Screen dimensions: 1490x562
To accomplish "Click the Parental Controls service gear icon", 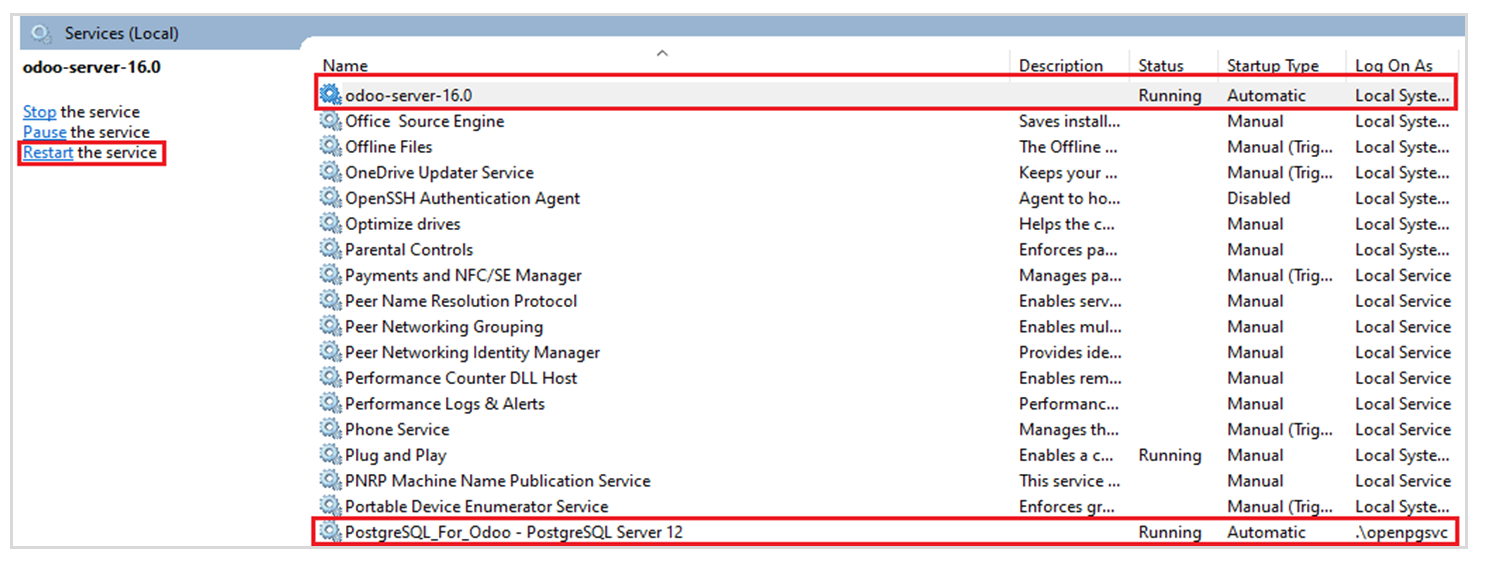I will coord(330,250).
